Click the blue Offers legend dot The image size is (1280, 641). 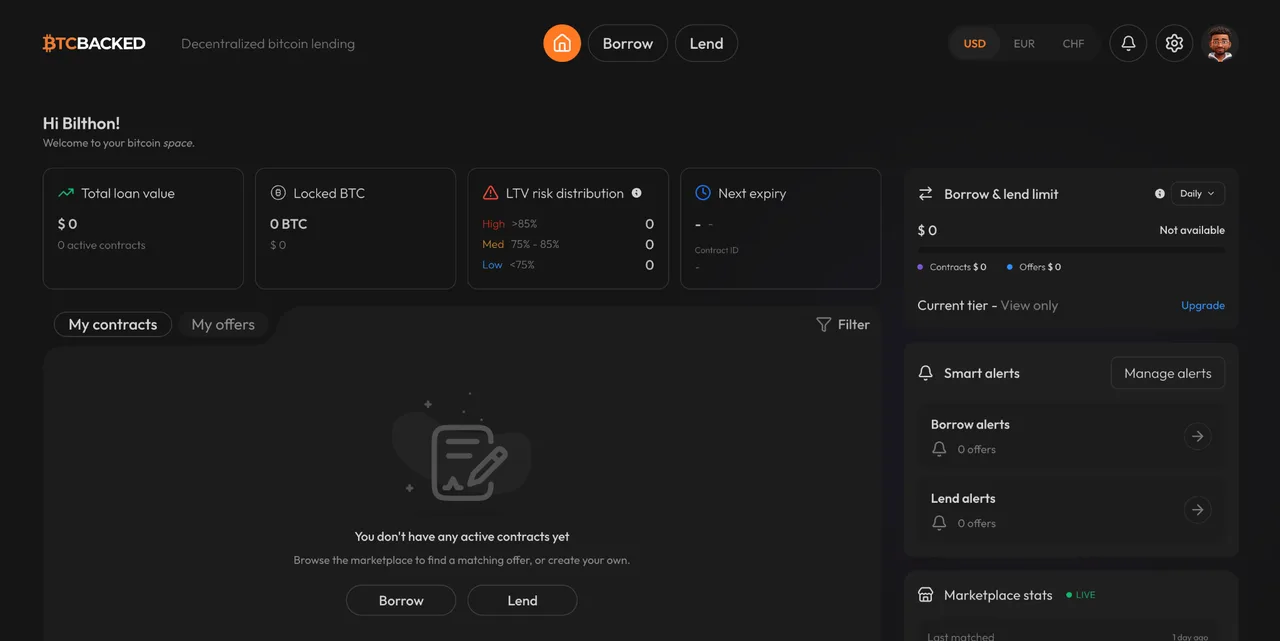click(1010, 267)
